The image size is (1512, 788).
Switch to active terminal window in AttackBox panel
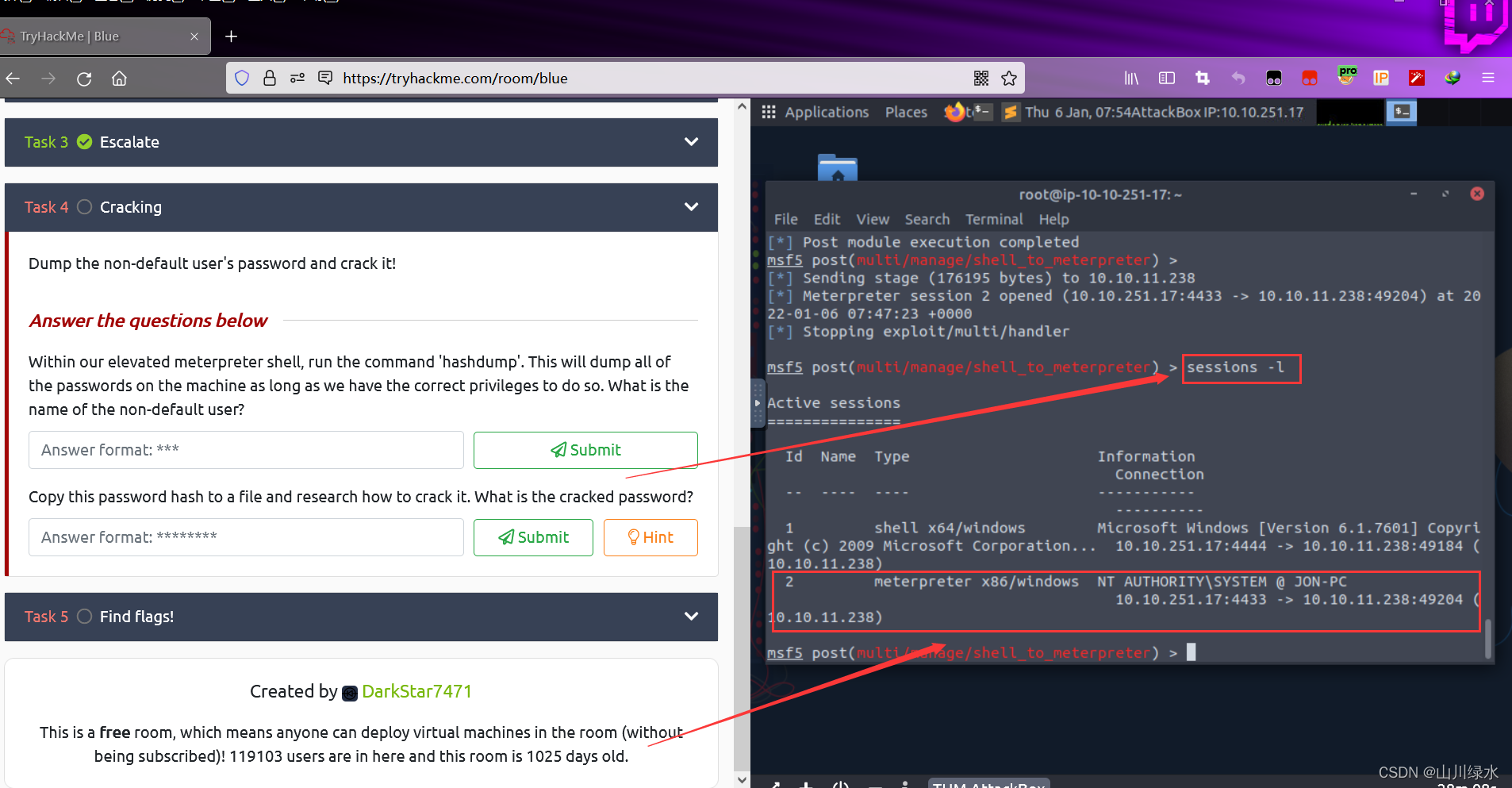pos(1402,112)
